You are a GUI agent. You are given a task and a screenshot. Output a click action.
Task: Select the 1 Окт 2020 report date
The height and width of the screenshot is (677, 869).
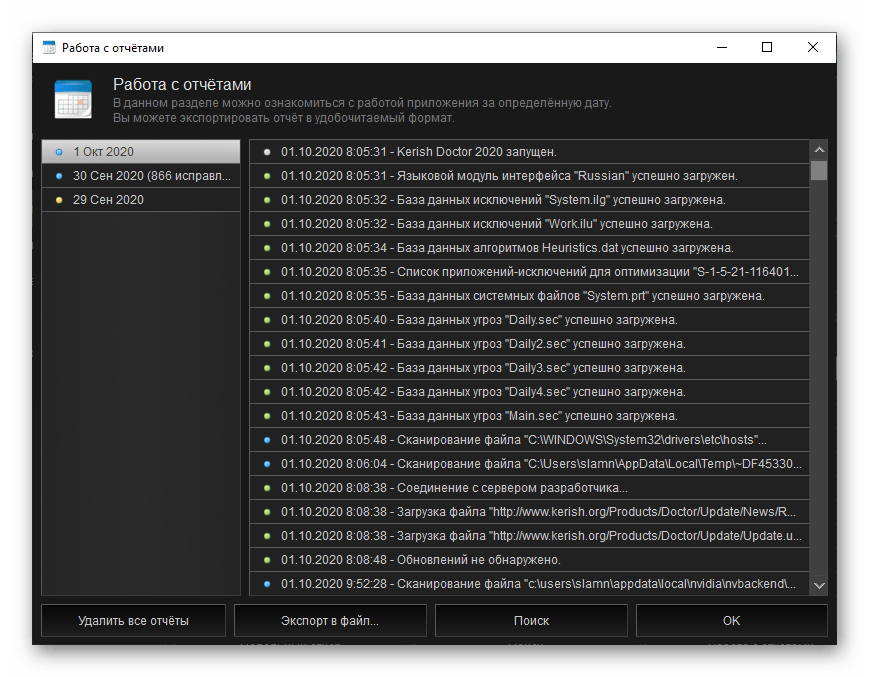tap(141, 152)
